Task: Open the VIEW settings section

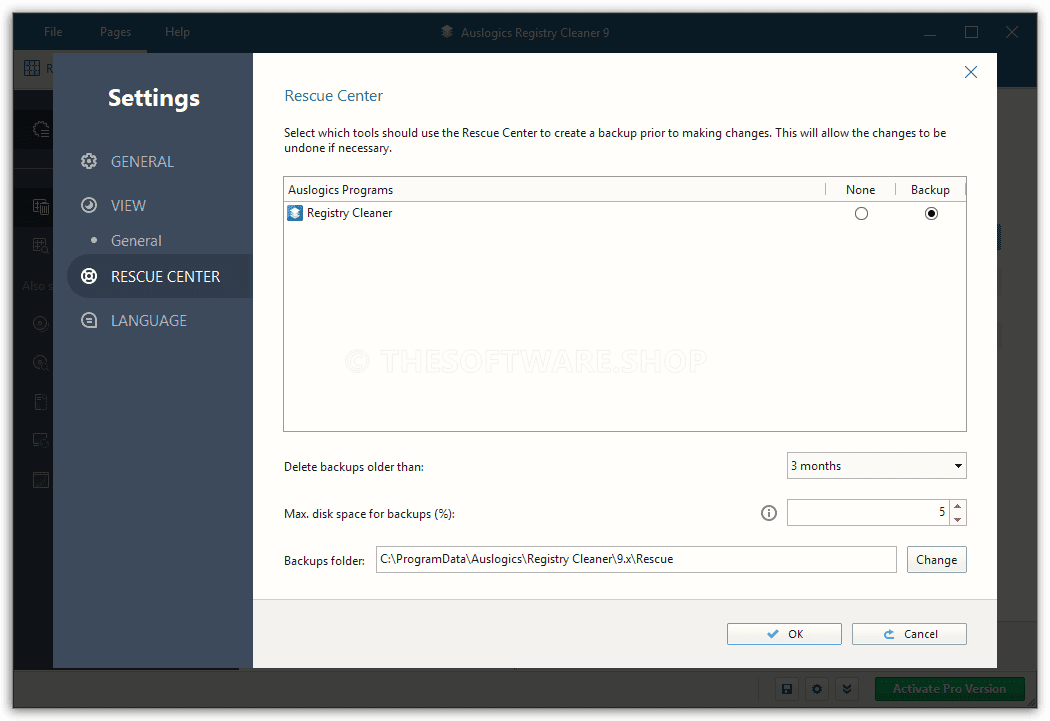Action: pyautogui.click(x=128, y=205)
